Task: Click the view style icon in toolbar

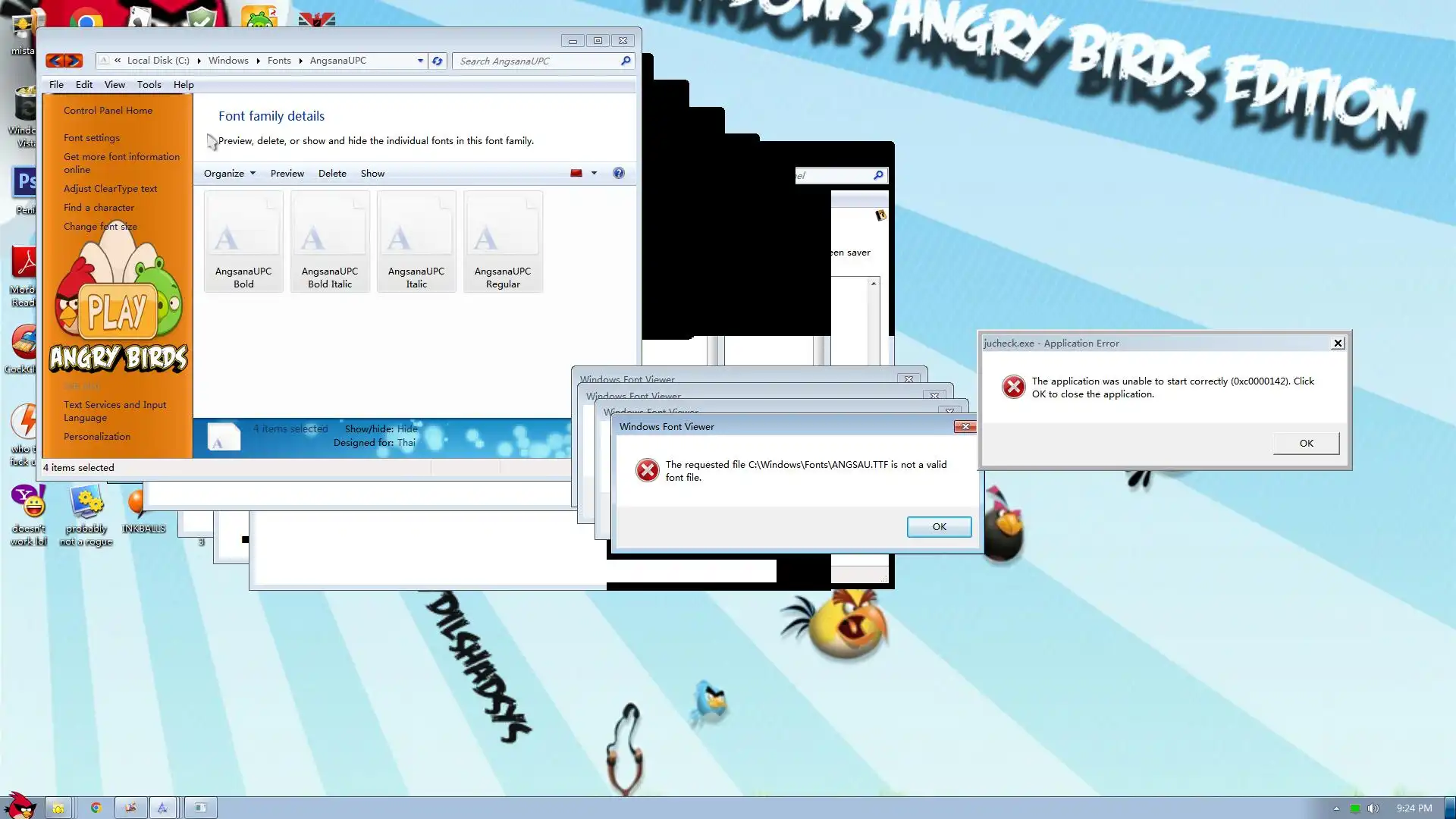Action: [x=576, y=173]
